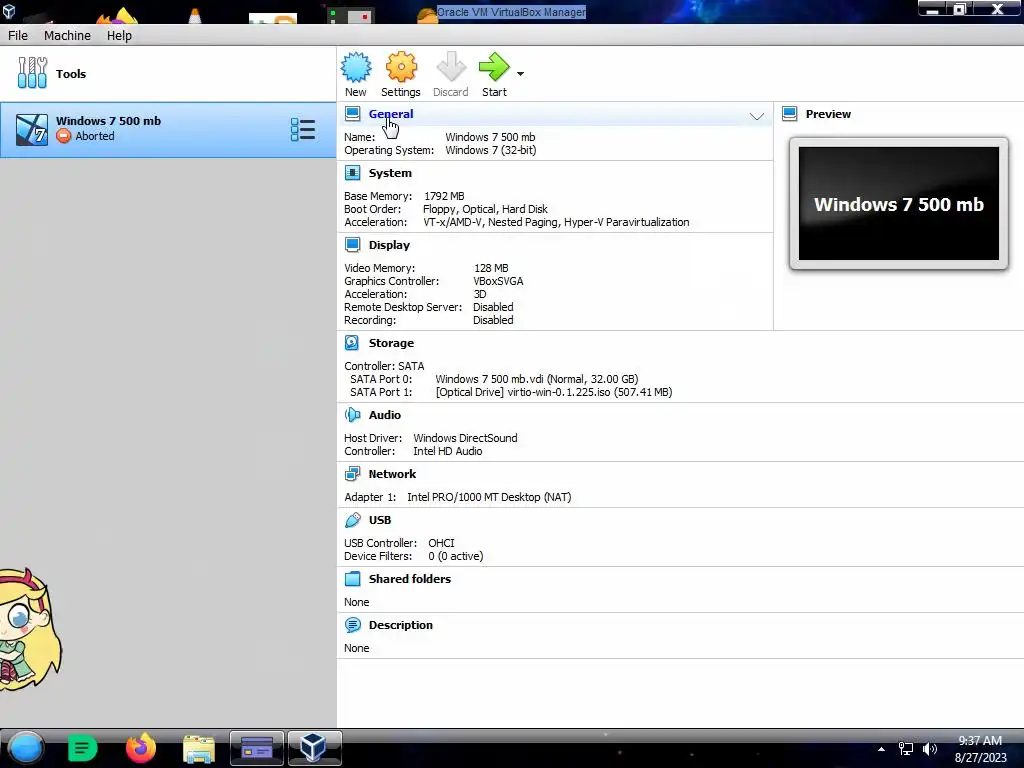This screenshot has height=768, width=1024.
Task: Click the General section monitor icon
Action: (353, 114)
